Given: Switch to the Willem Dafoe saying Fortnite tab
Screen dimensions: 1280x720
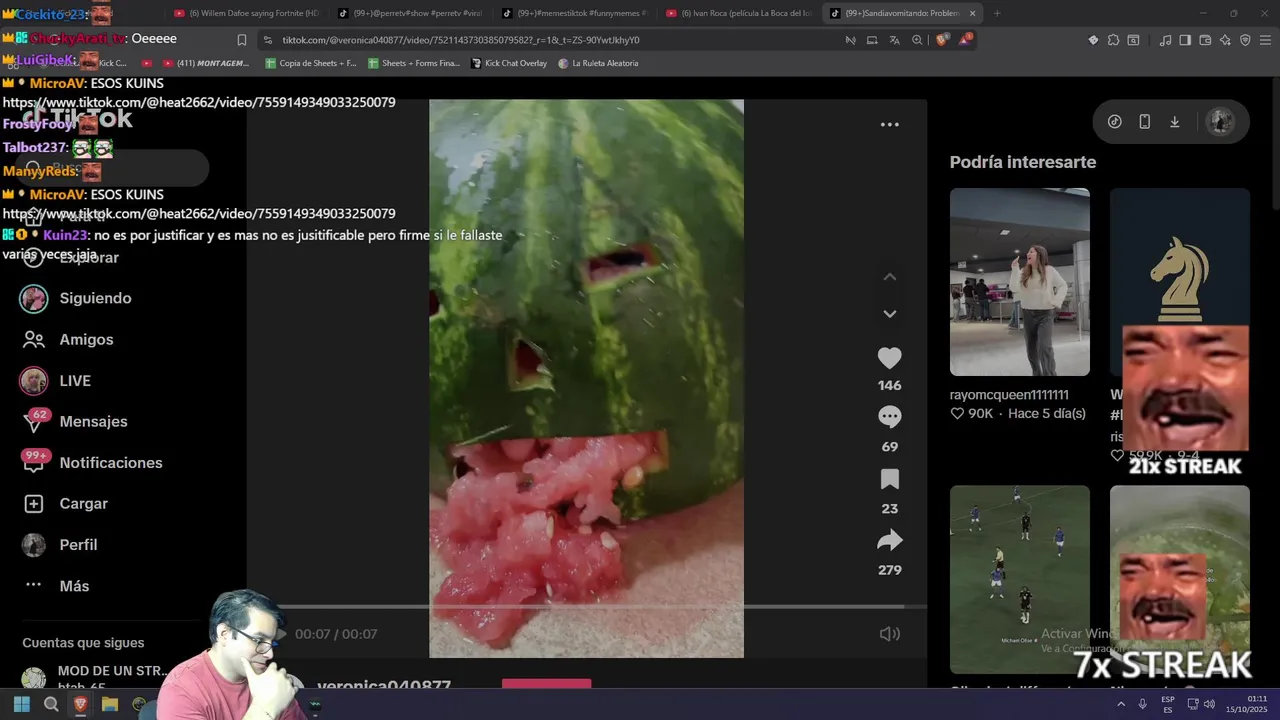Looking at the screenshot, I should (x=246, y=13).
